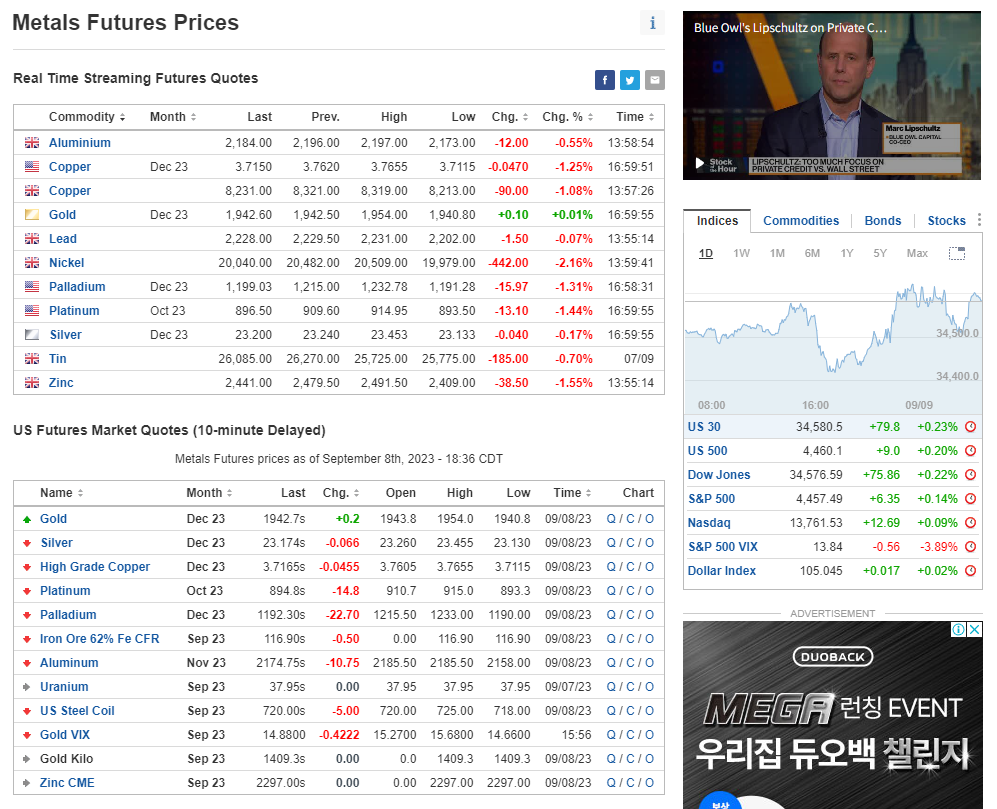Screen dimensions: 997x809
Task: Open the Dow Jones index link
Action: pos(719,475)
